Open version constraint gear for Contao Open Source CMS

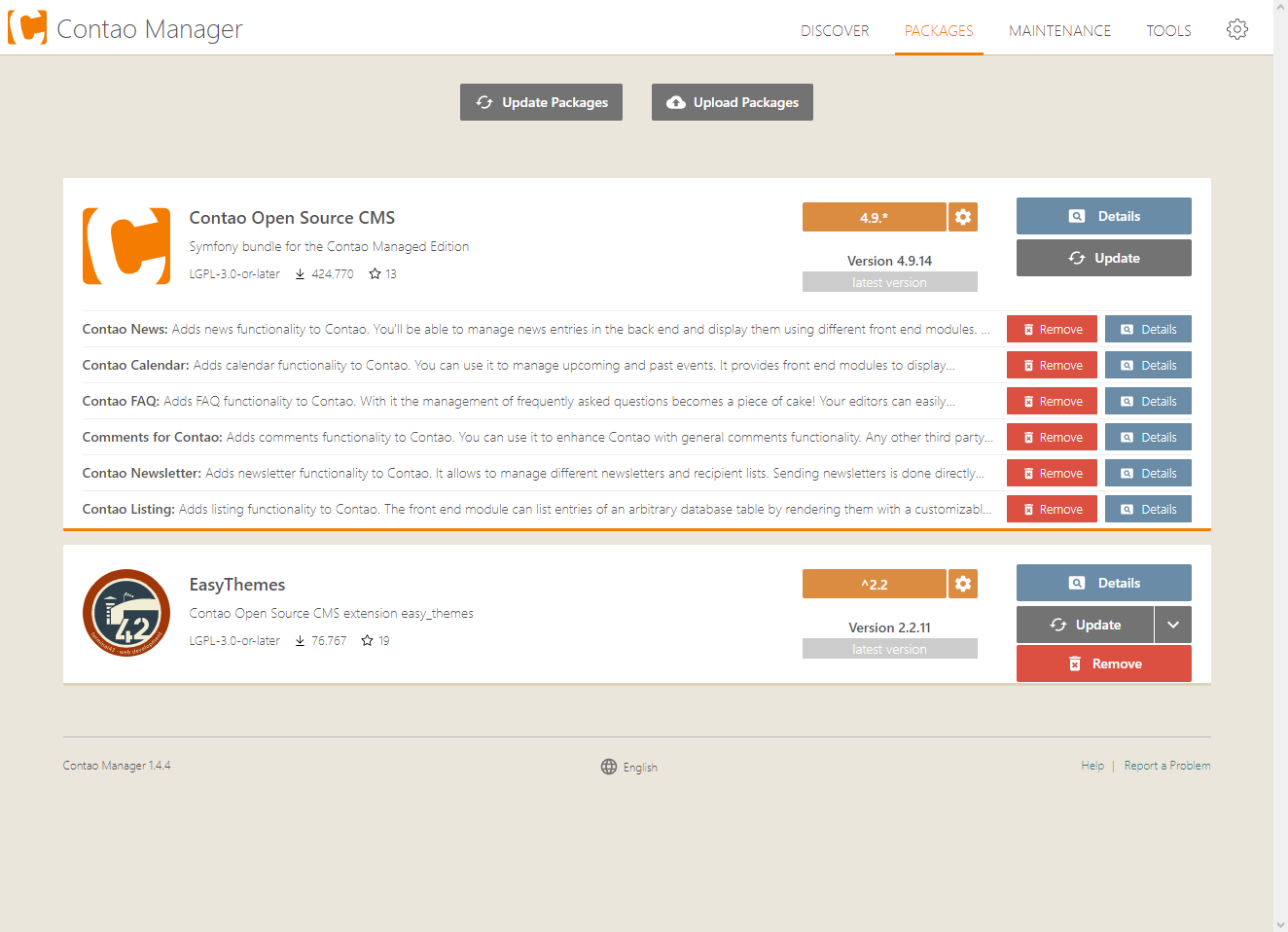pyautogui.click(x=963, y=217)
